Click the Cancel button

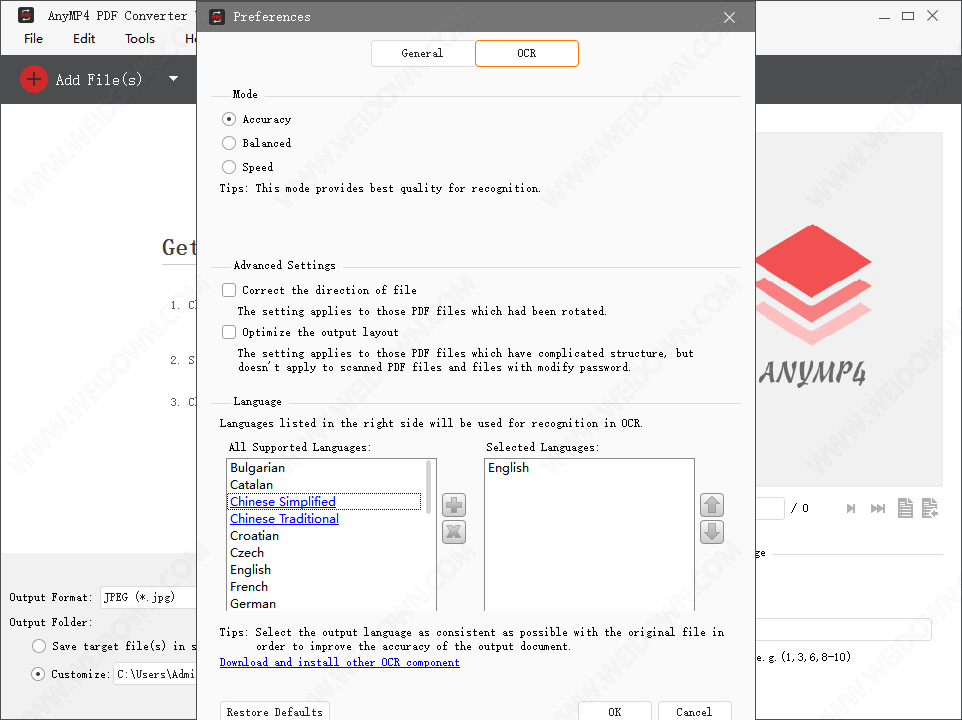[695, 711]
